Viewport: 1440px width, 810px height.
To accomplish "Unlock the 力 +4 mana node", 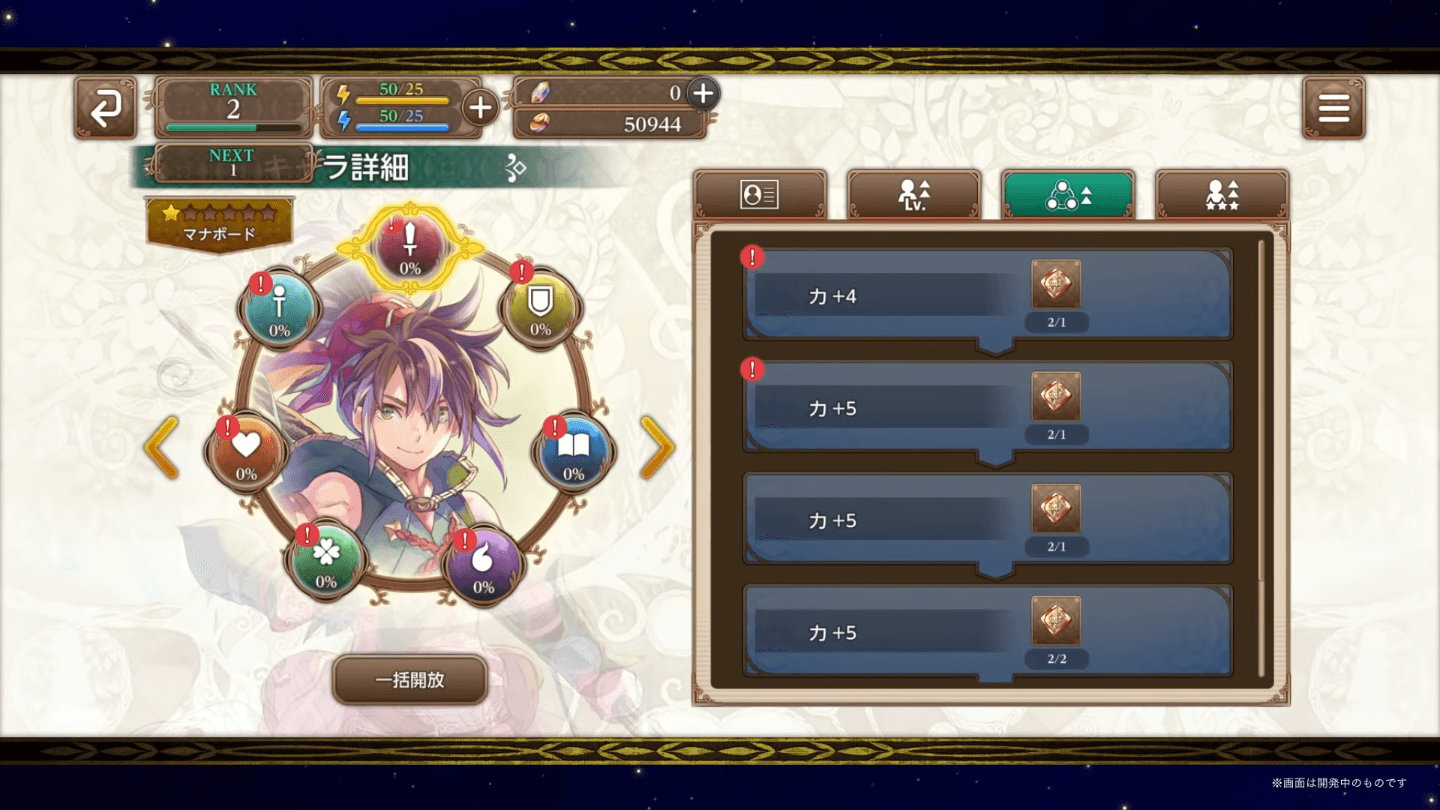I will pos(988,297).
